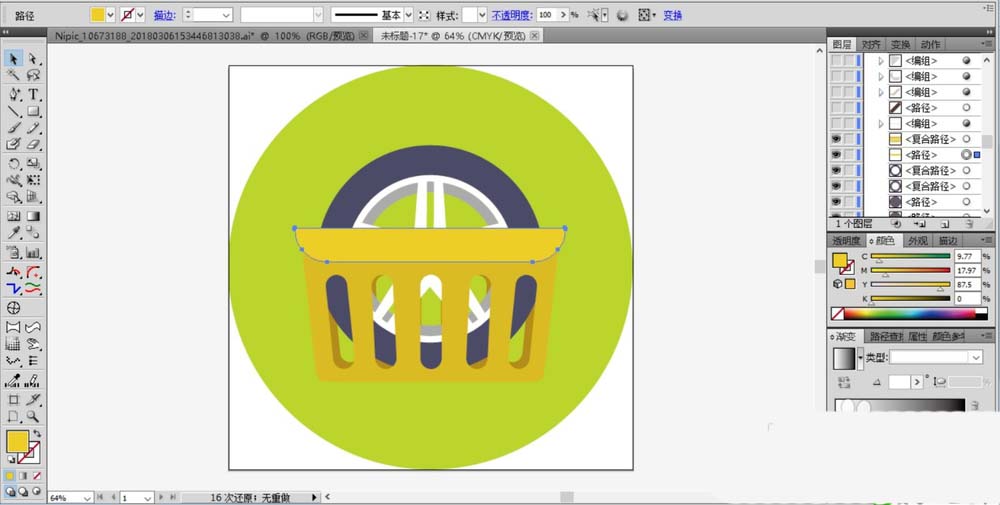1000x505 pixels.
Task: Select the Paintbrush tool
Action: pyautogui.click(x=13, y=128)
